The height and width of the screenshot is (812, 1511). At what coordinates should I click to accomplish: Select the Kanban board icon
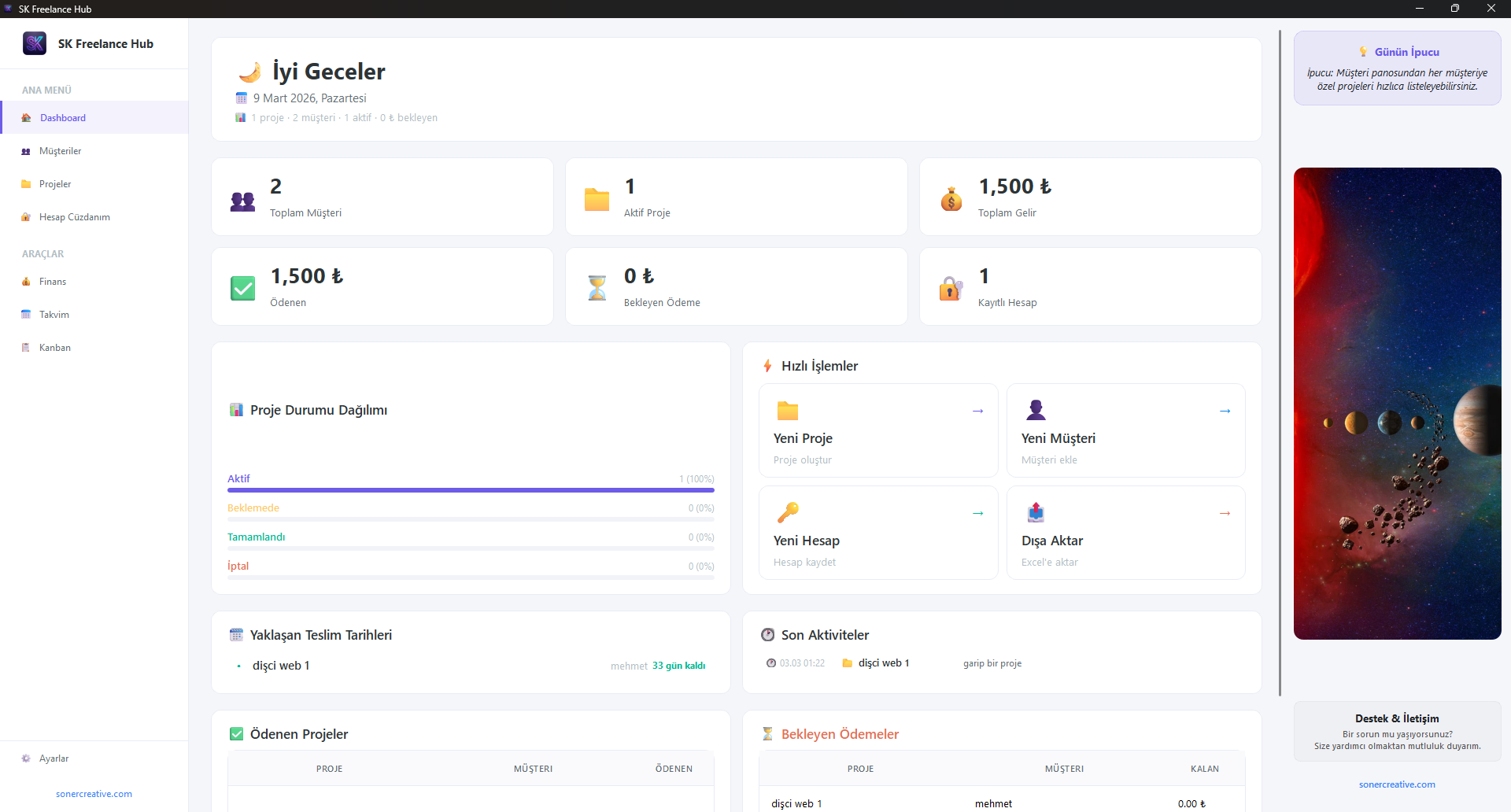tap(26, 347)
